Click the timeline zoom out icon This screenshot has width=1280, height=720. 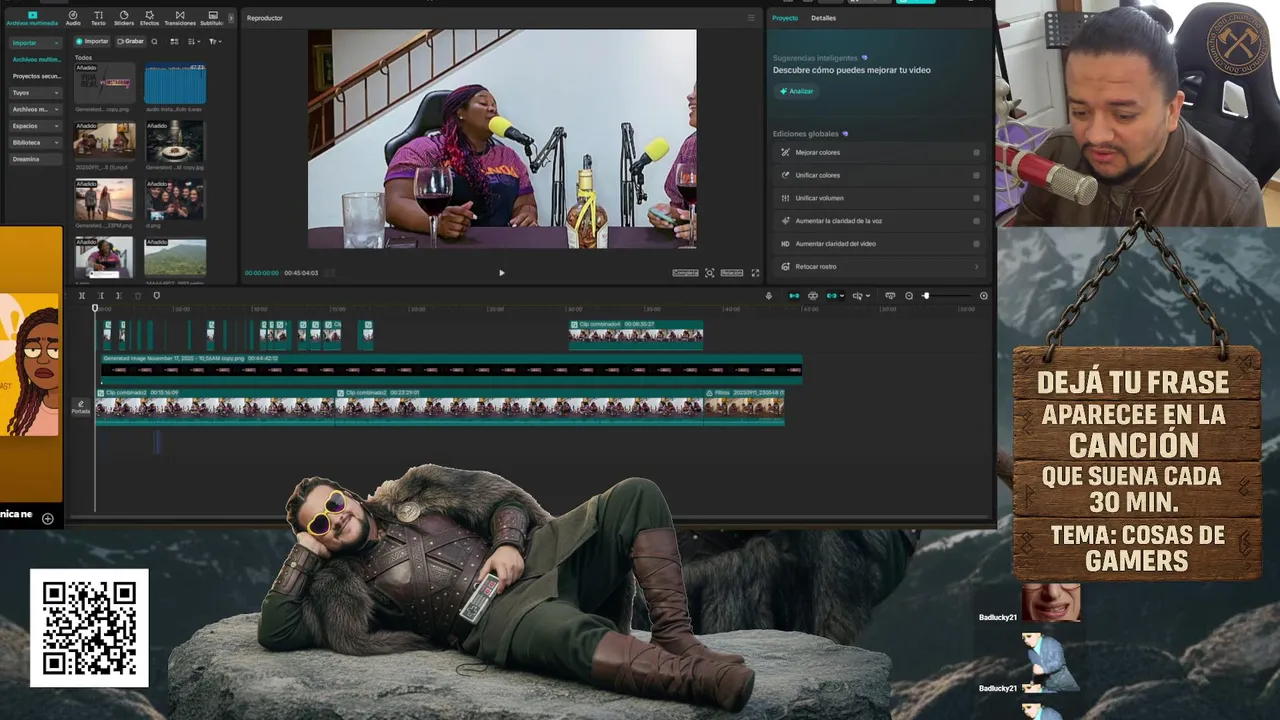point(909,296)
